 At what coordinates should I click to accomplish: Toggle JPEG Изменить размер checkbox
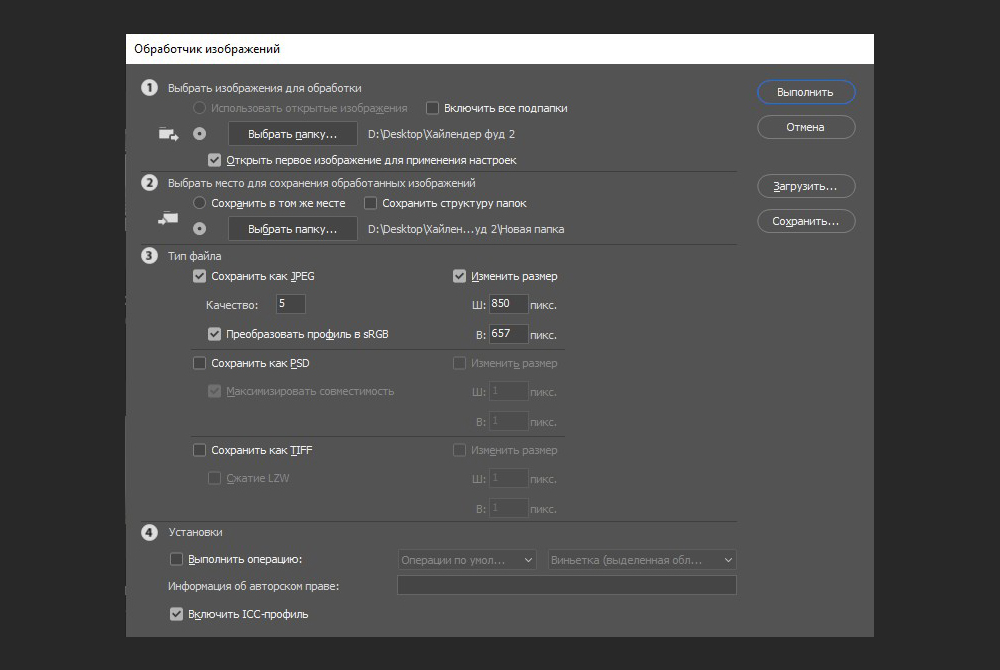pyautogui.click(x=459, y=276)
